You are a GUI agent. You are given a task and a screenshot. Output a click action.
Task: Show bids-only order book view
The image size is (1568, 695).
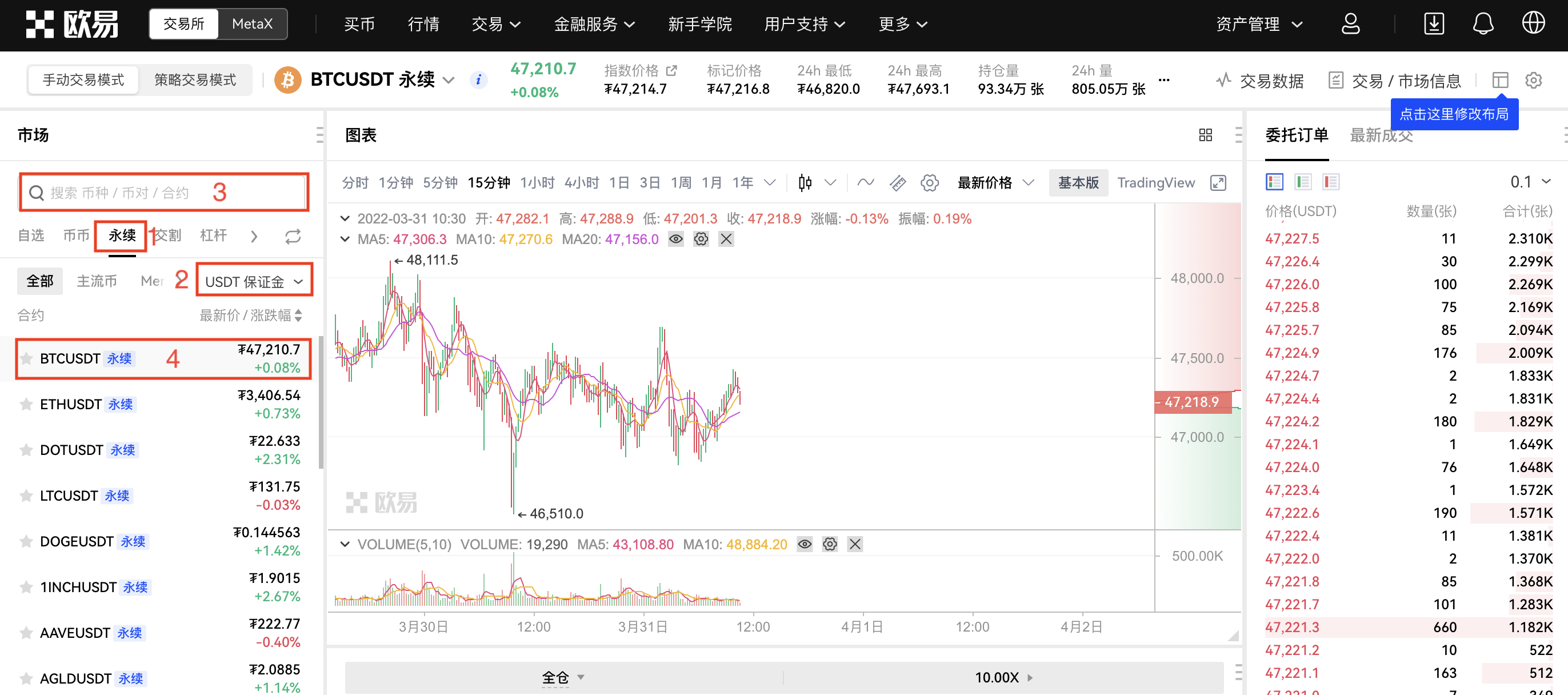(x=1303, y=182)
